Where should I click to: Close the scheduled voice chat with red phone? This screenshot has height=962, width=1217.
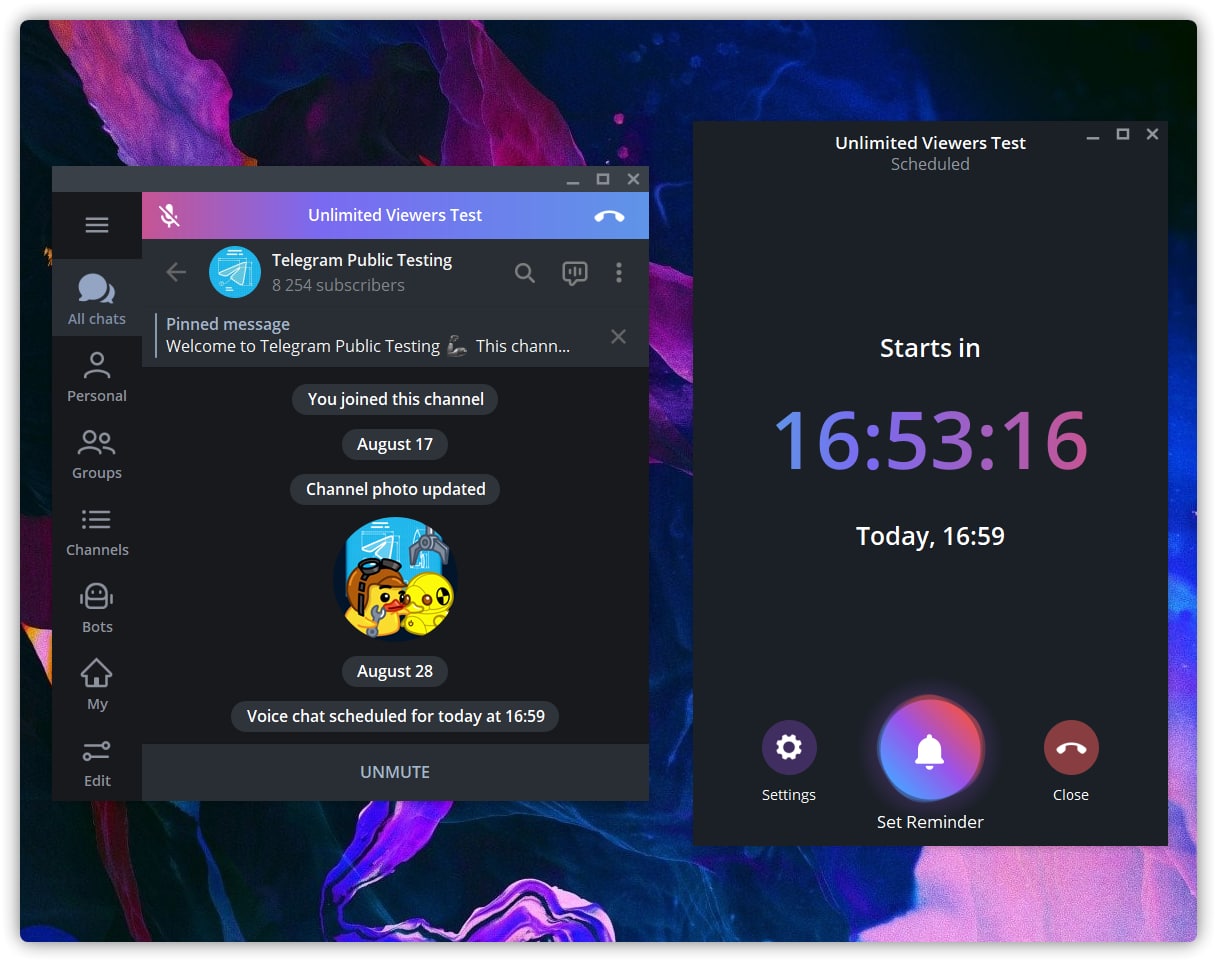[x=1071, y=748]
